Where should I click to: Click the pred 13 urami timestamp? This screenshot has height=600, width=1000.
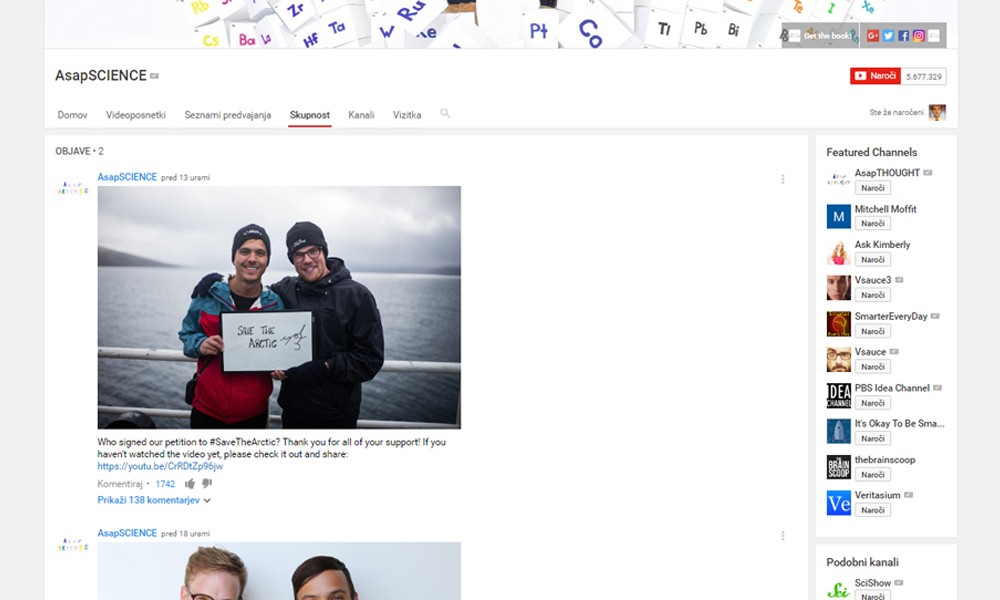pyautogui.click(x=186, y=177)
